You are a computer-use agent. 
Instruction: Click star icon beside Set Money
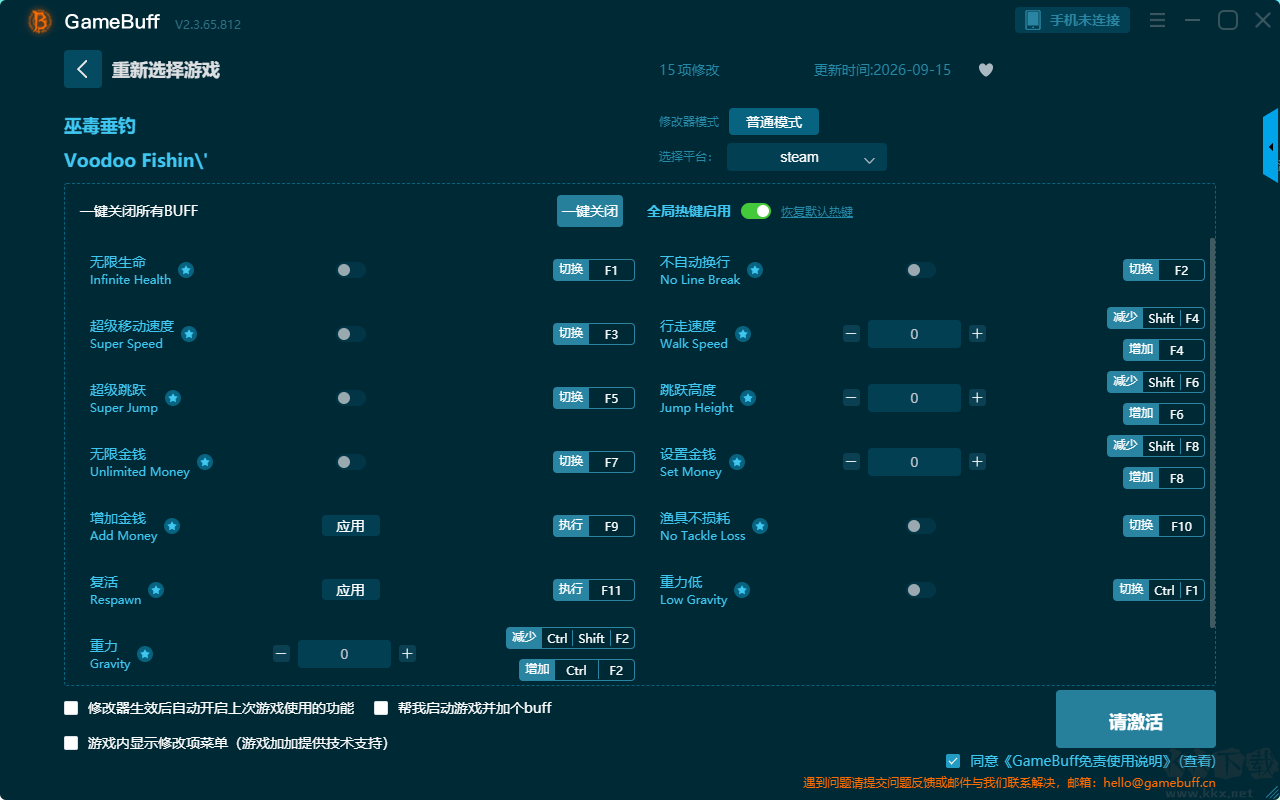pyautogui.click(x=737, y=462)
